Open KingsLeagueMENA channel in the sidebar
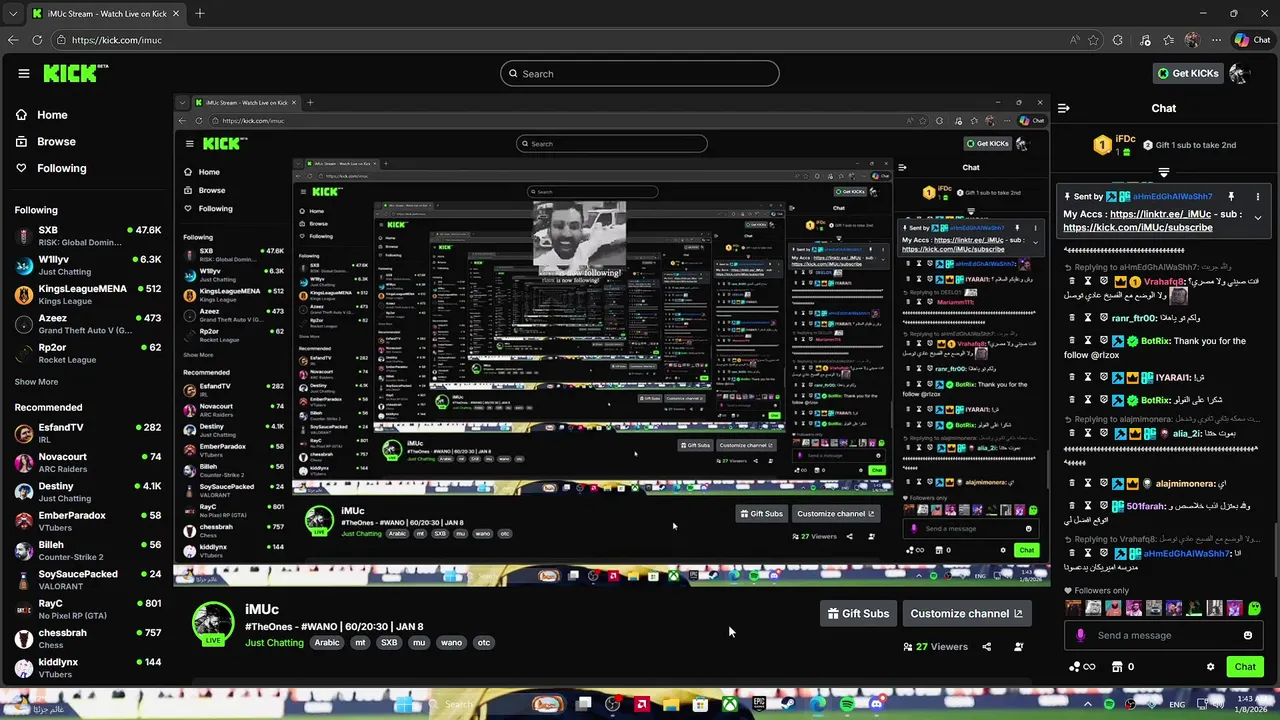The height and width of the screenshot is (720, 1280). click(x=87, y=294)
